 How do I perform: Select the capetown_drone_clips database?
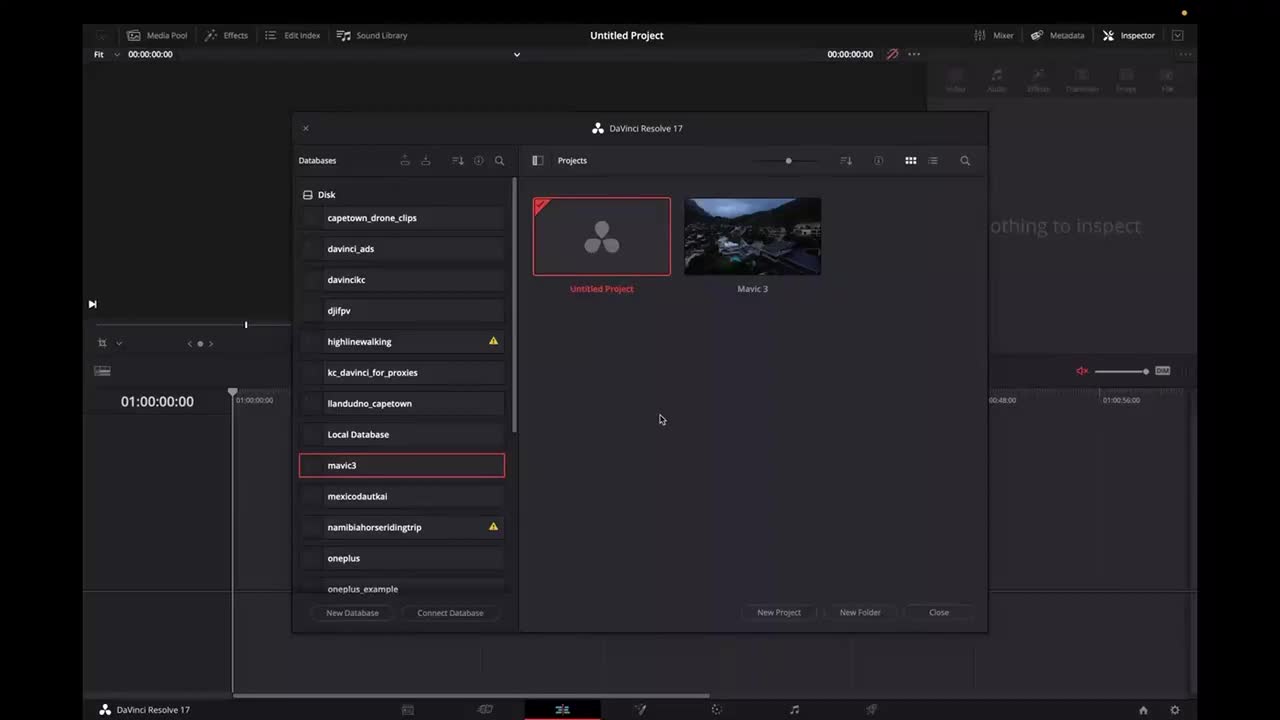click(402, 218)
